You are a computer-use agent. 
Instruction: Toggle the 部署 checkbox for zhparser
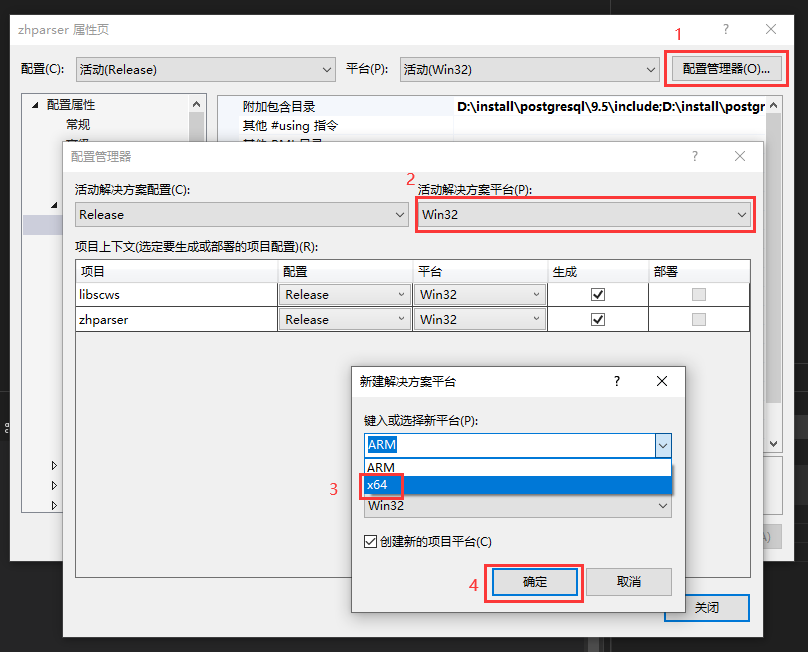[x=699, y=320]
